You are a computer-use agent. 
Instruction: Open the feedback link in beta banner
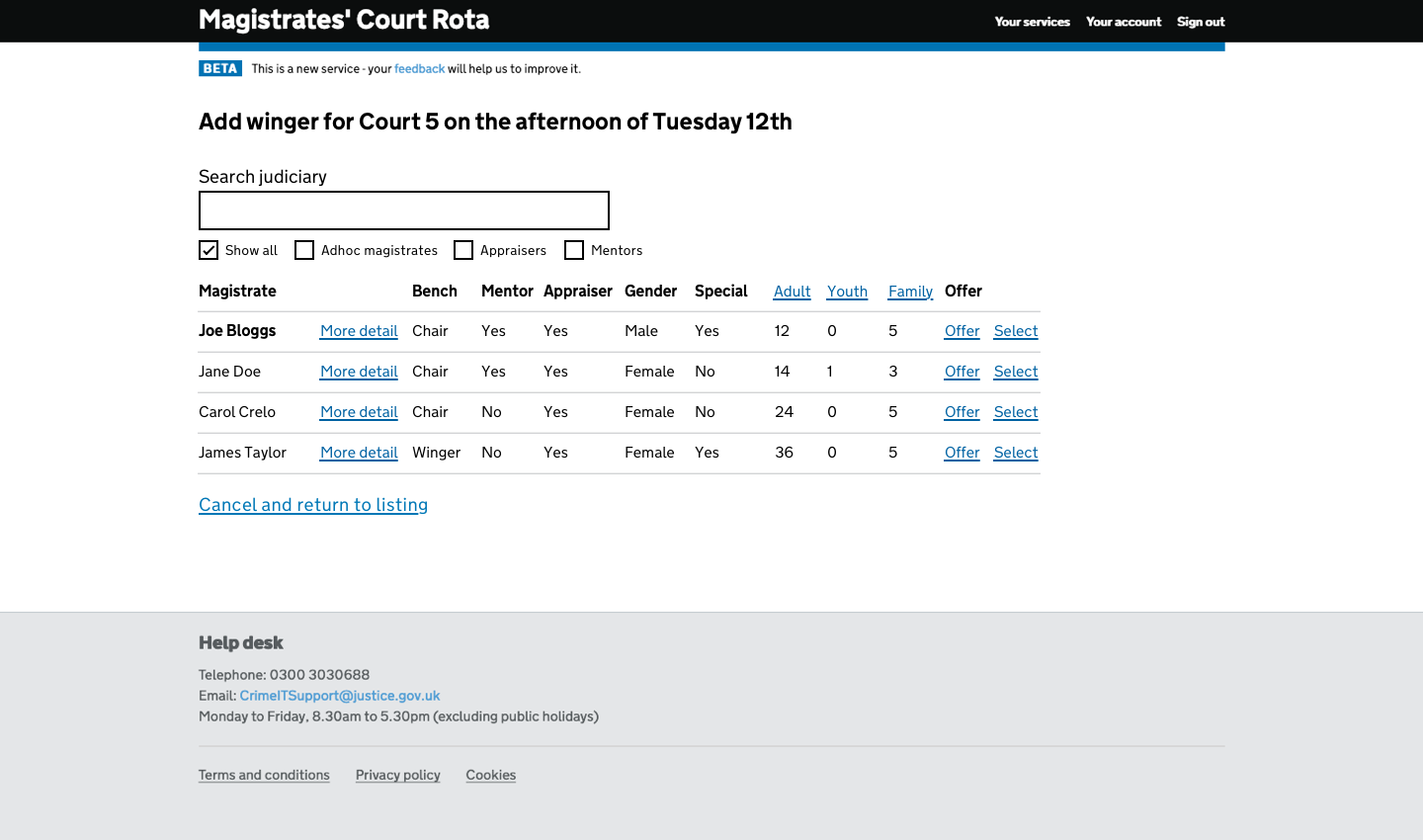(419, 69)
